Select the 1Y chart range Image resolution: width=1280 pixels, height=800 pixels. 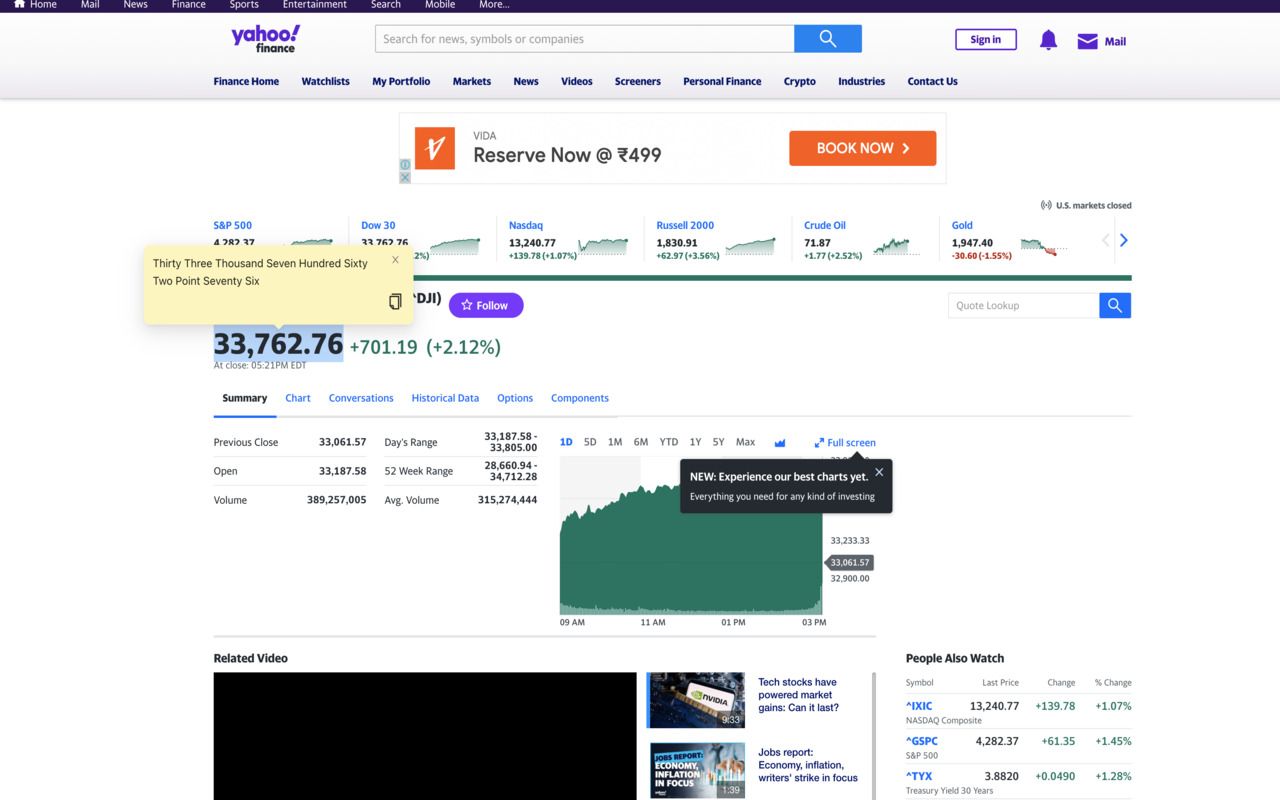tap(695, 442)
